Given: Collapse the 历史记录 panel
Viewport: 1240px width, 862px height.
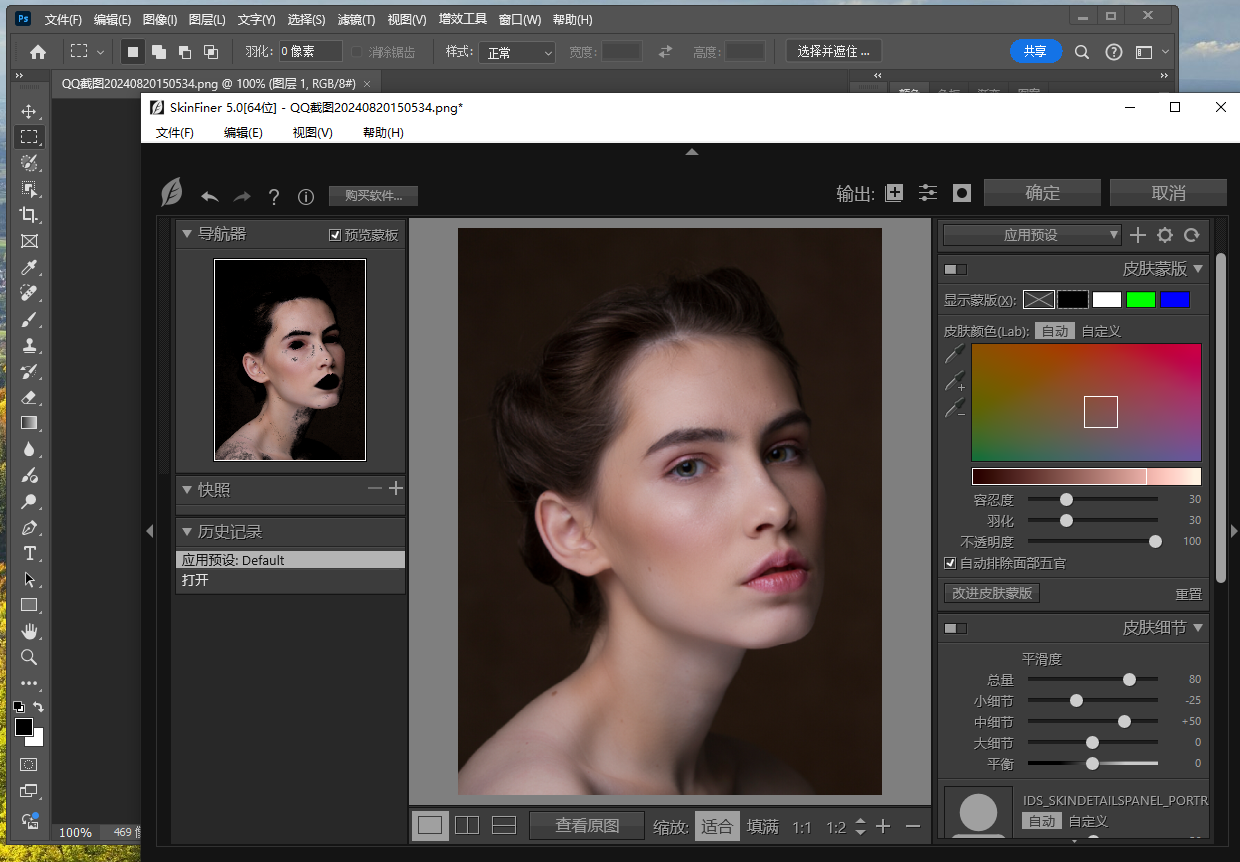Looking at the screenshot, I should tap(186, 532).
